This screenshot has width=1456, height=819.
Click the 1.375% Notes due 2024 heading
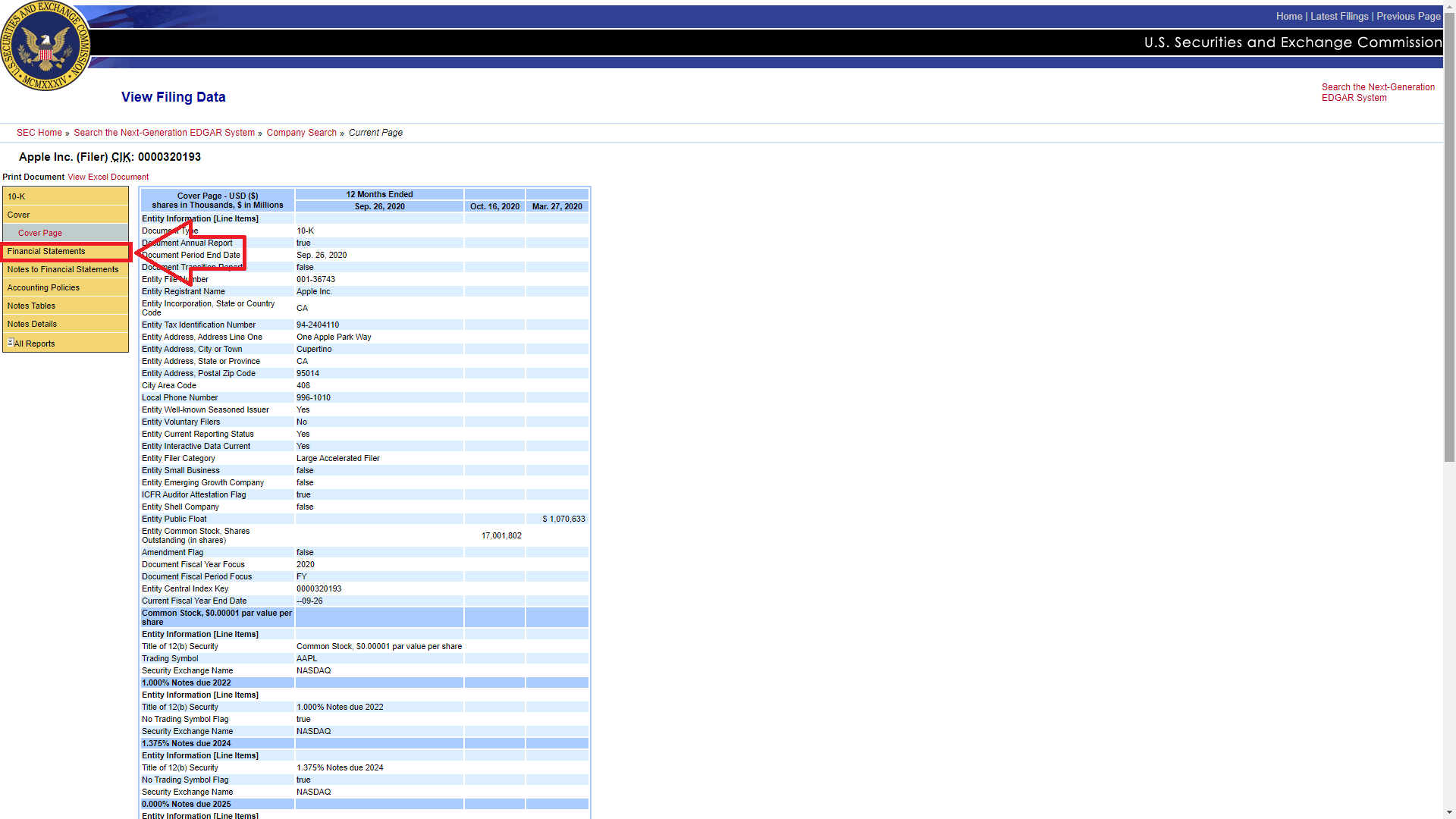pyautogui.click(x=187, y=743)
